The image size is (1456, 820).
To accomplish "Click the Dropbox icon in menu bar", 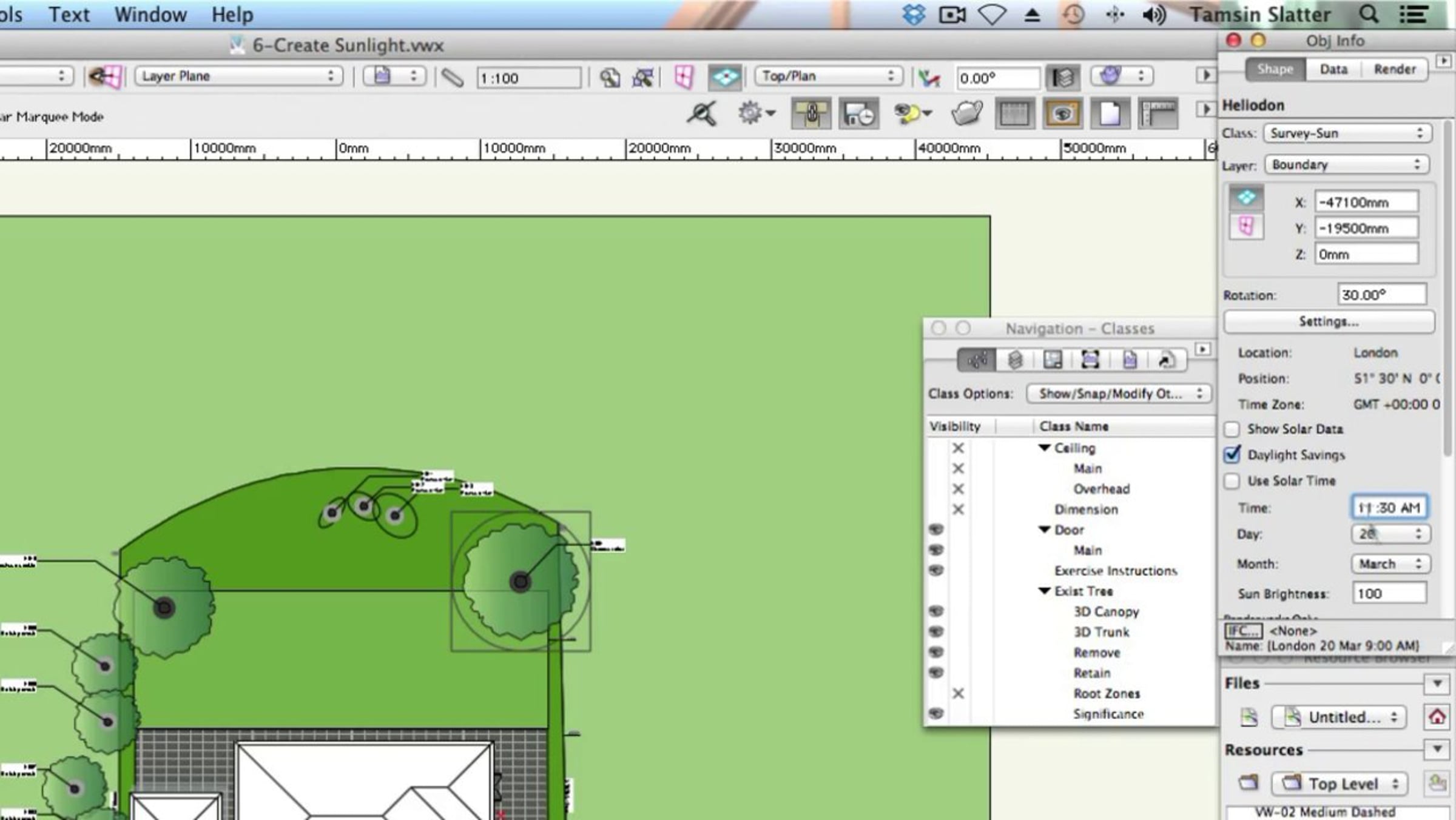I will tap(914, 14).
